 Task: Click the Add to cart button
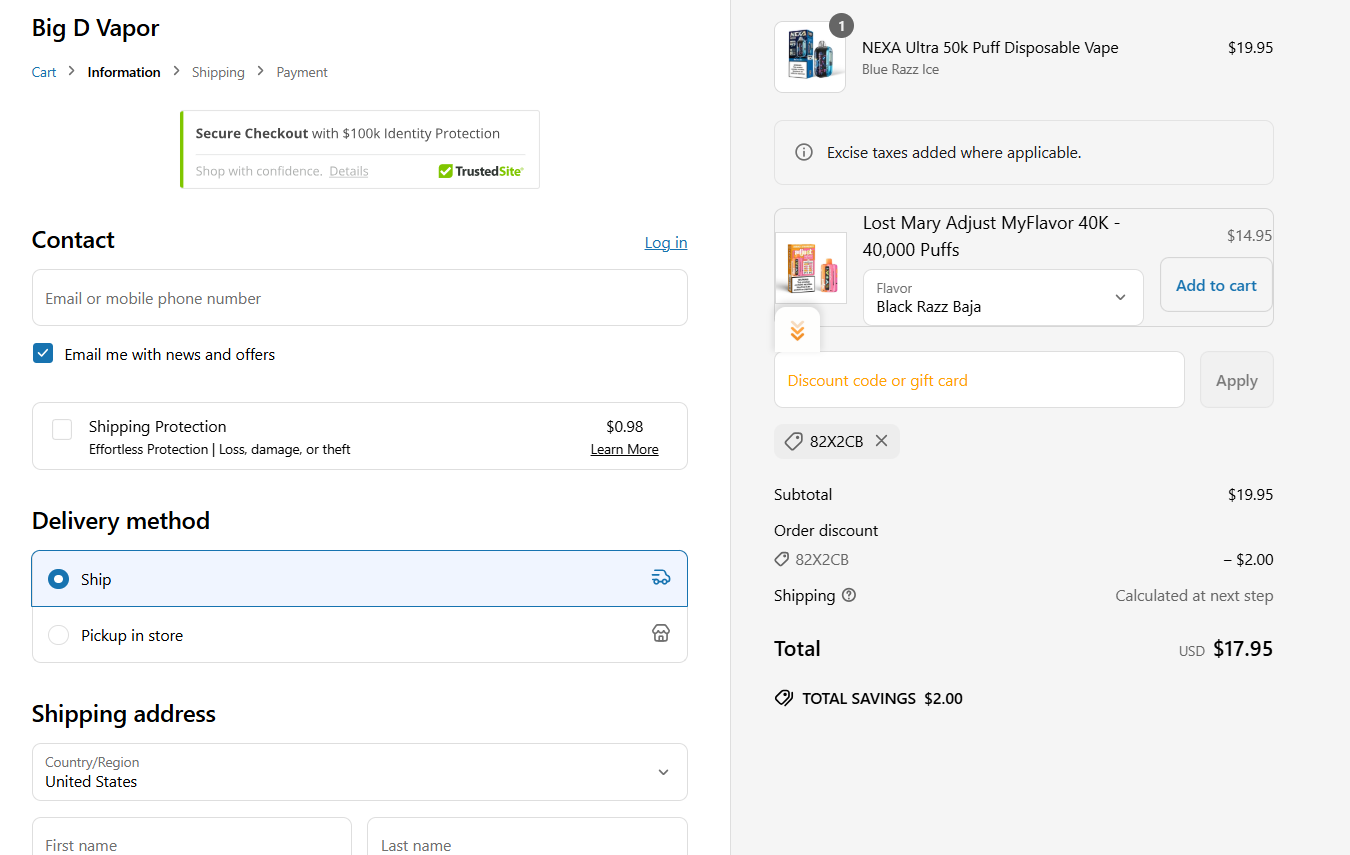pos(1216,285)
